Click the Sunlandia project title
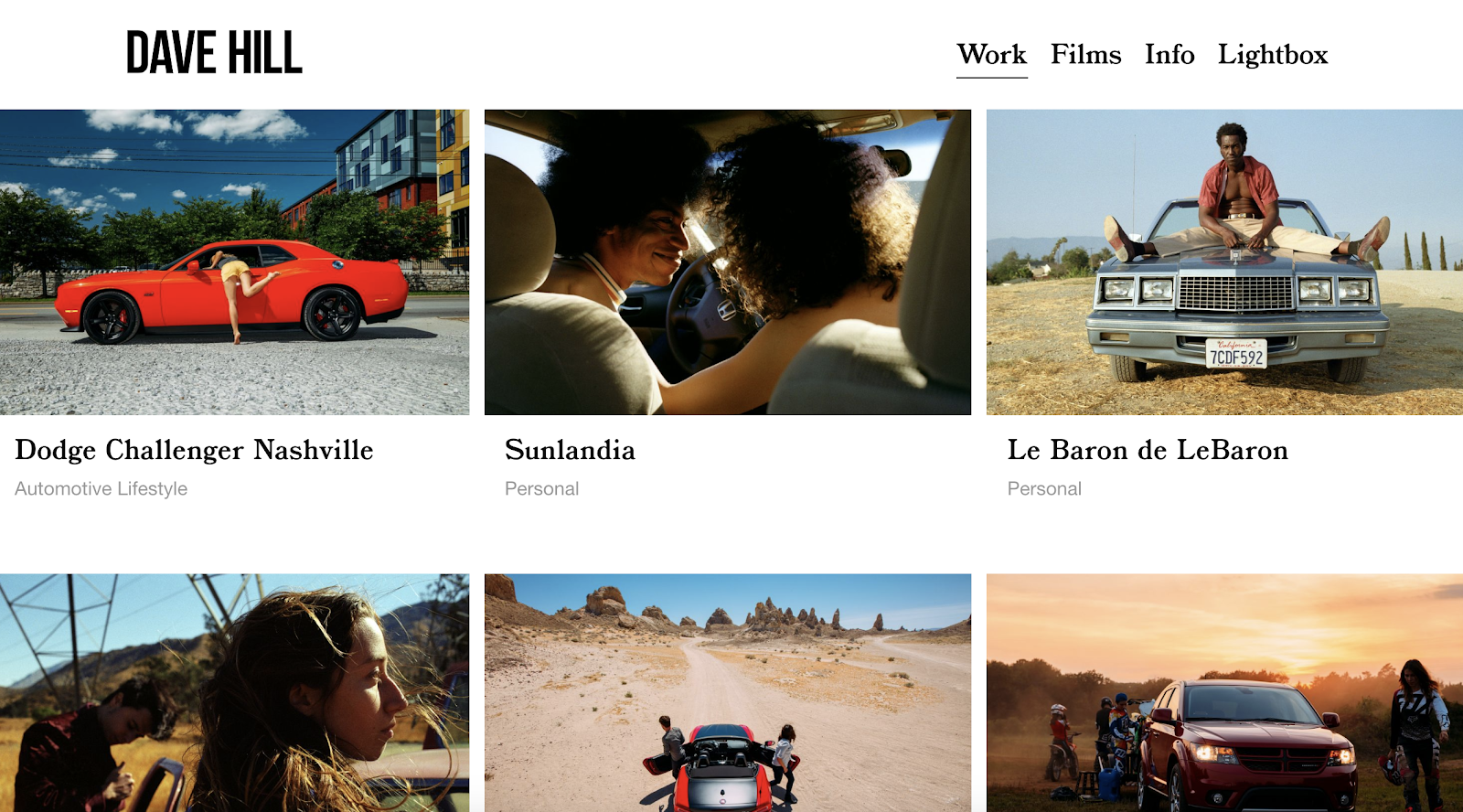Viewport: 1463px width, 812px height. point(570,450)
